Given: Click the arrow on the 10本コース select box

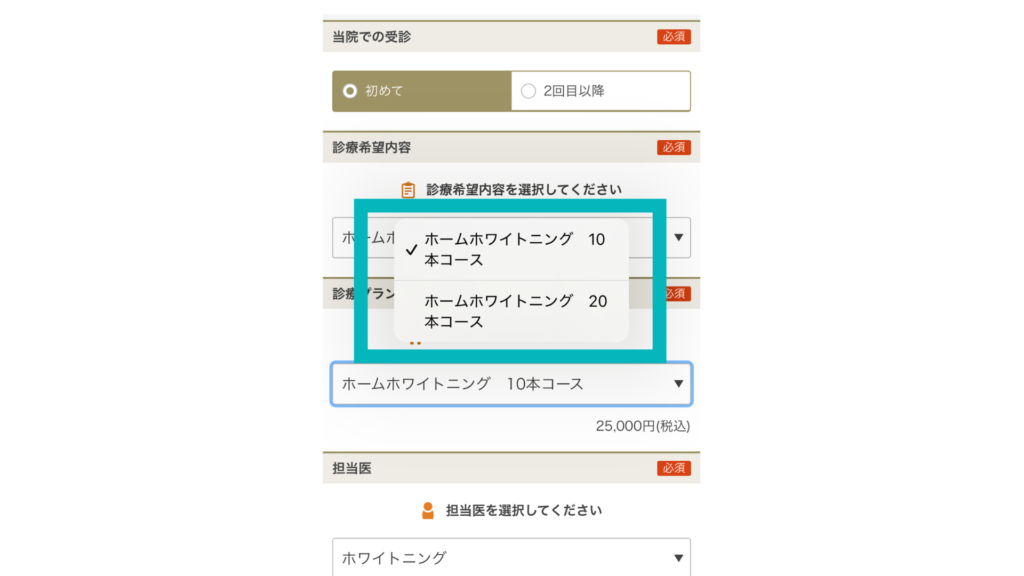Looking at the screenshot, I should pos(679,384).
